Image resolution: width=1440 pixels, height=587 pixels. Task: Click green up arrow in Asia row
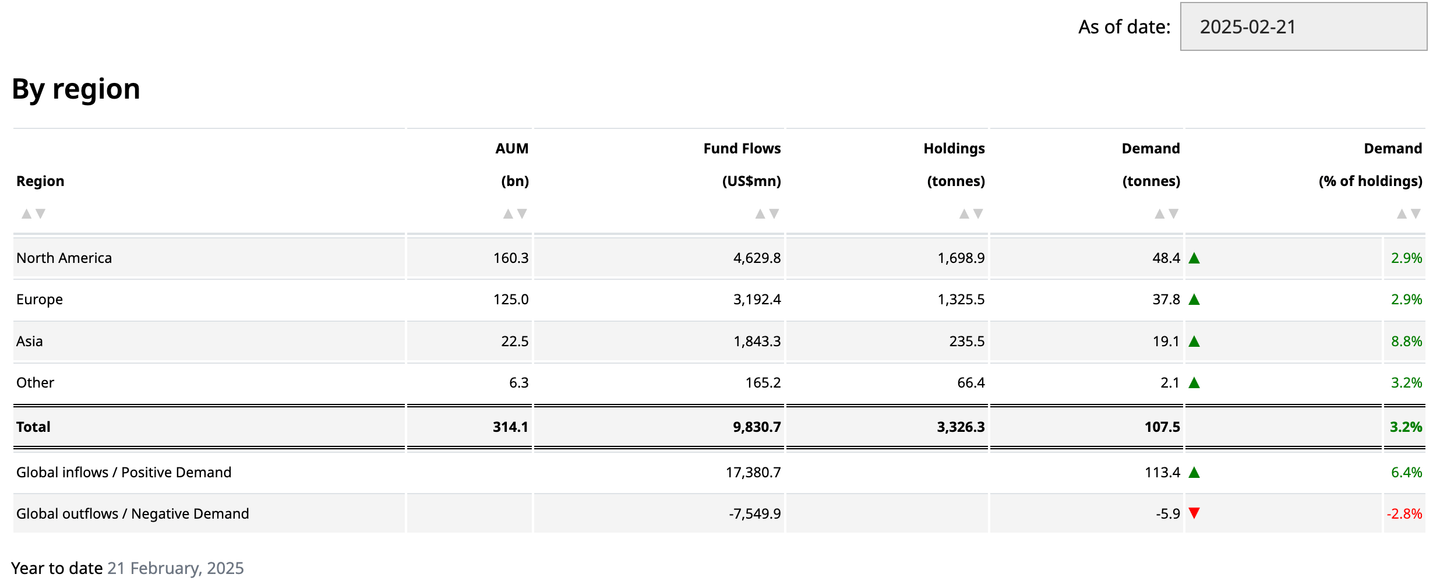click(x=1194, y=341)
